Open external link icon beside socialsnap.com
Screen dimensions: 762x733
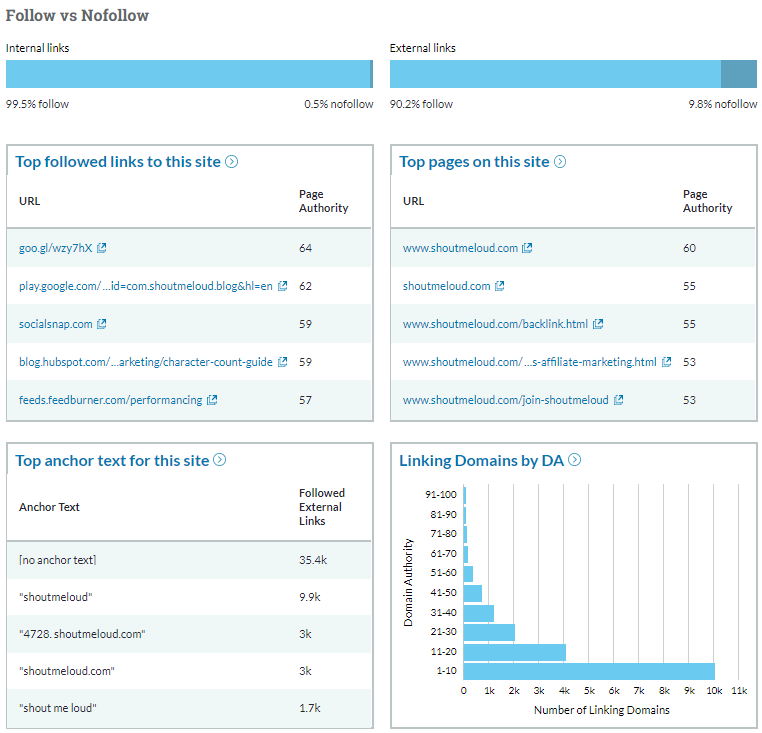click(x=102, y=324)
